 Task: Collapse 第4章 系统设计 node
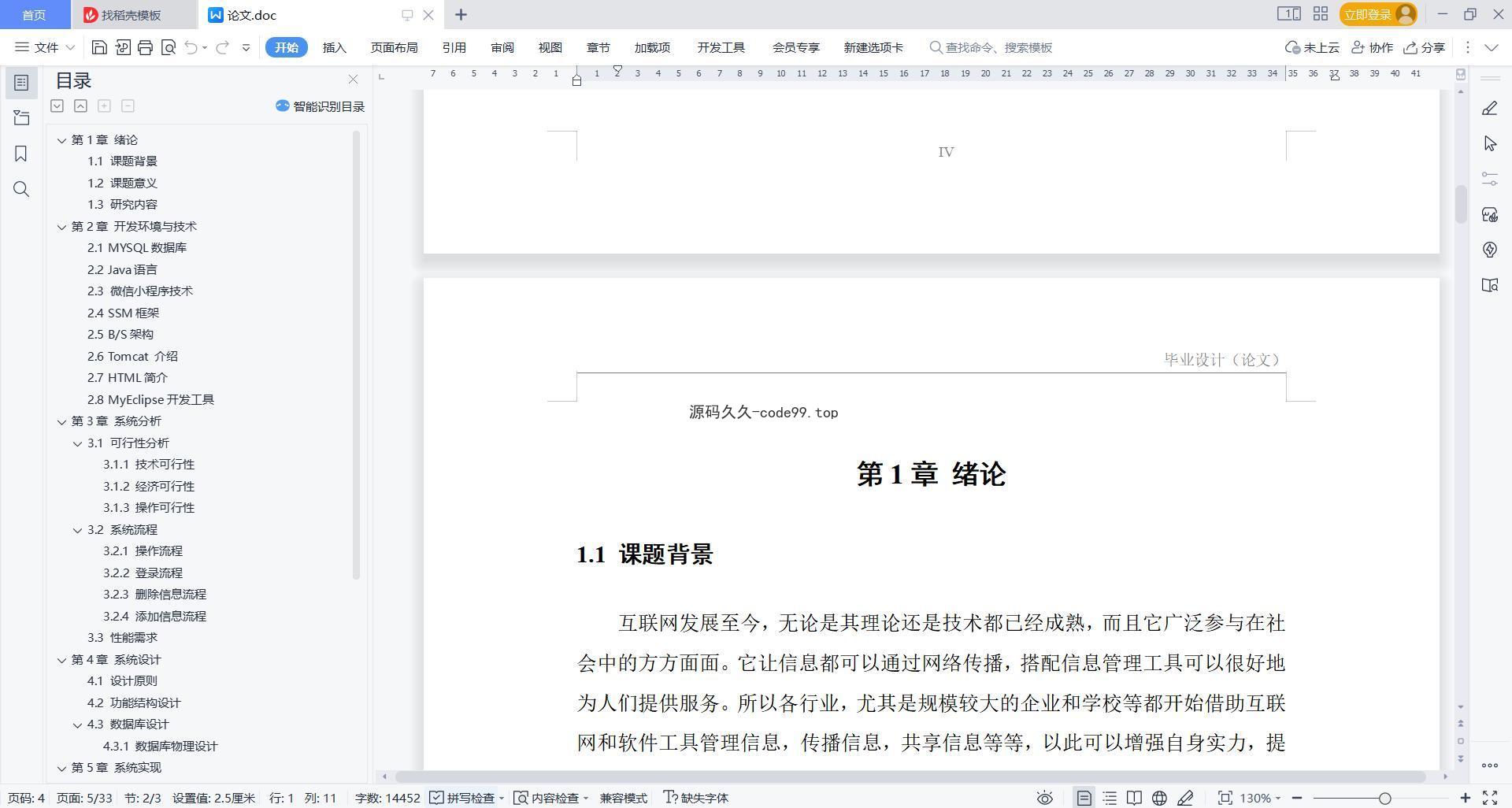pyautogui.click(x=61, y=660)
